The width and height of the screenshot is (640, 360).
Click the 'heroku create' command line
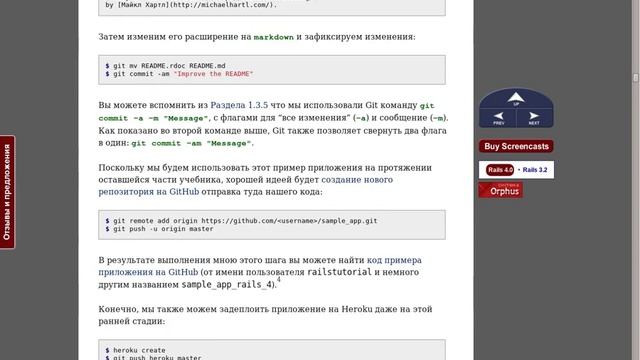[x=136, y=350]
